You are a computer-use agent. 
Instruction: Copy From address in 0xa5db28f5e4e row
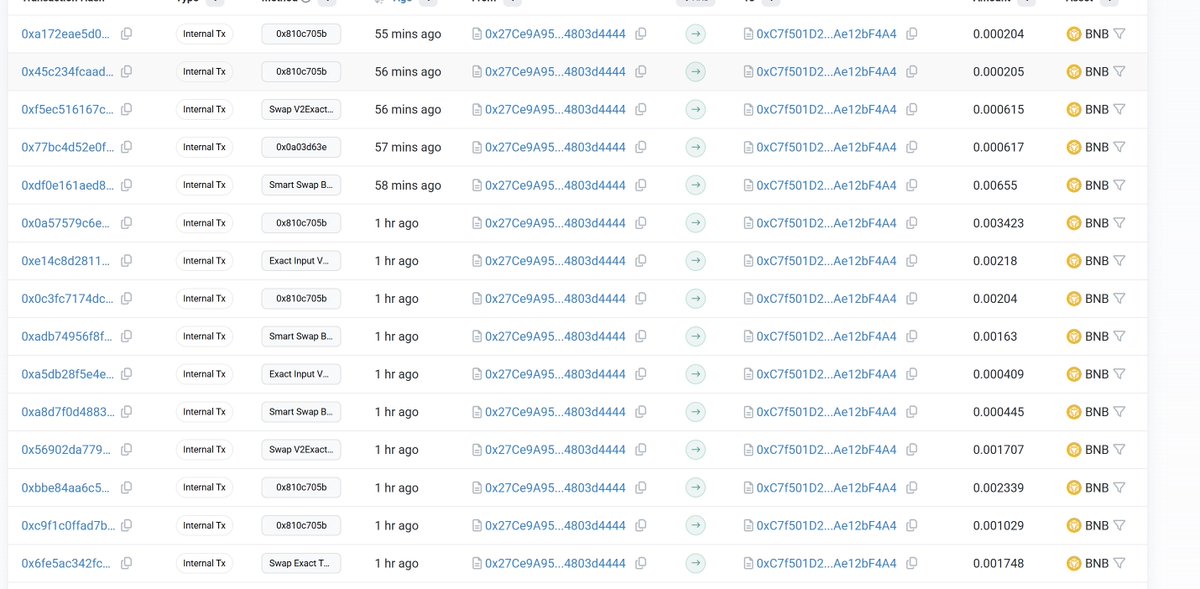click(640, 374)
